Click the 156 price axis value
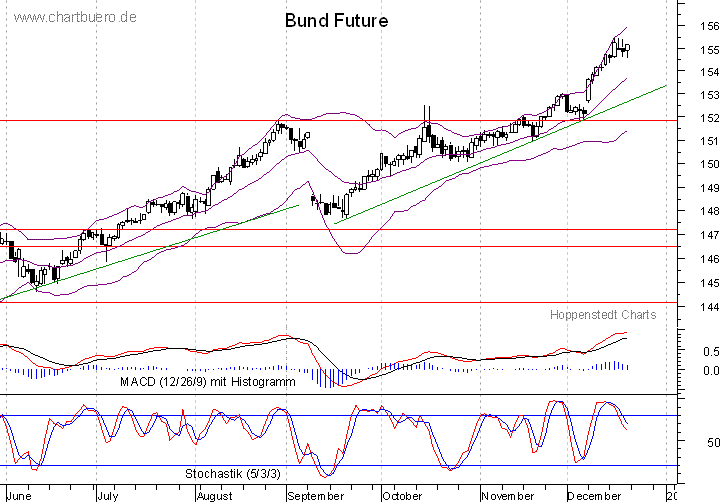Viewport: 723px width, 502px height. click(709, 26)
